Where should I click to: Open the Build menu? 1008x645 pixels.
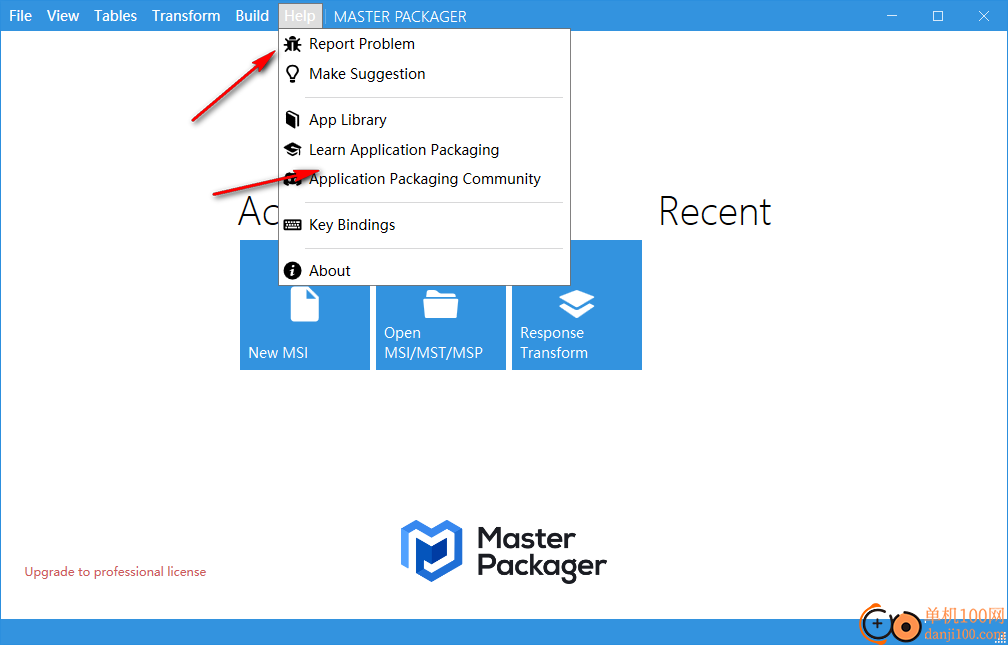[x=252, y=16]
